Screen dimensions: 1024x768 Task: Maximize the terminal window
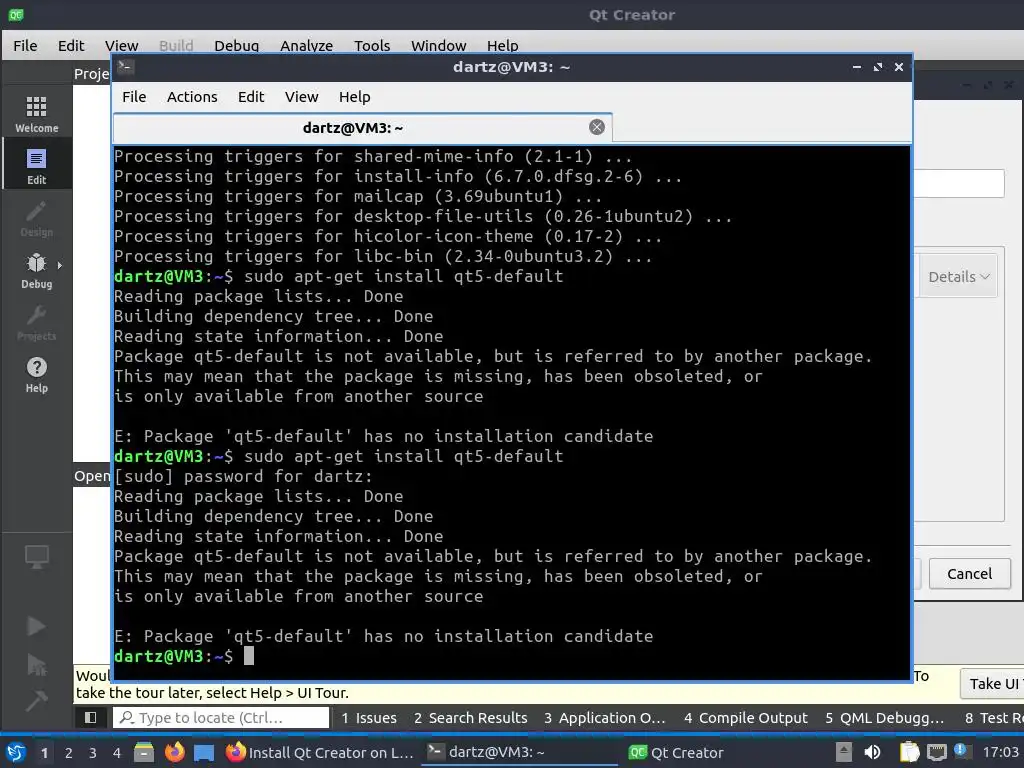[878, 67]
